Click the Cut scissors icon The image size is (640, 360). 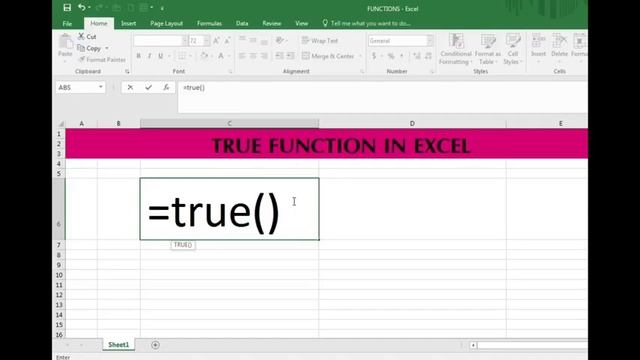click(x=81, y=36)
